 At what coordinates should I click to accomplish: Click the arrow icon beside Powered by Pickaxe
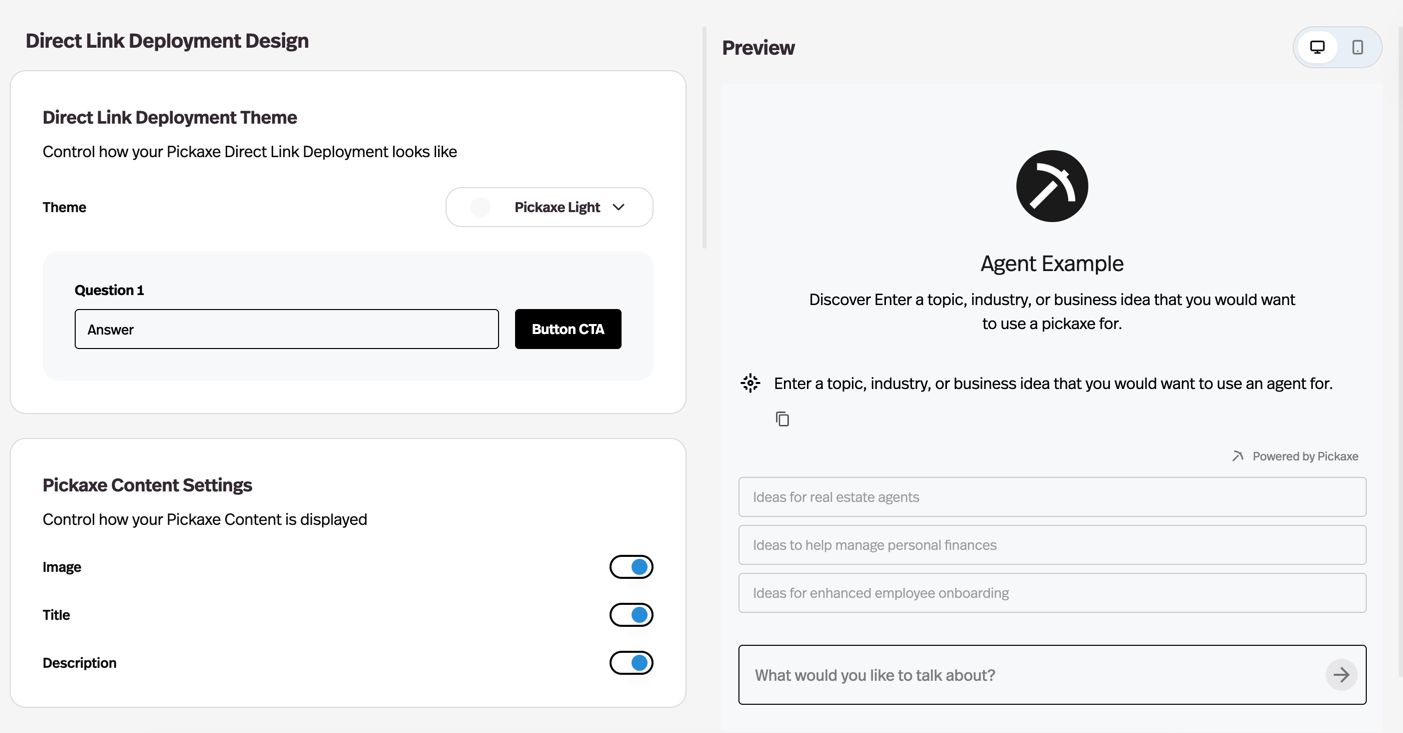click(1237, 455)
